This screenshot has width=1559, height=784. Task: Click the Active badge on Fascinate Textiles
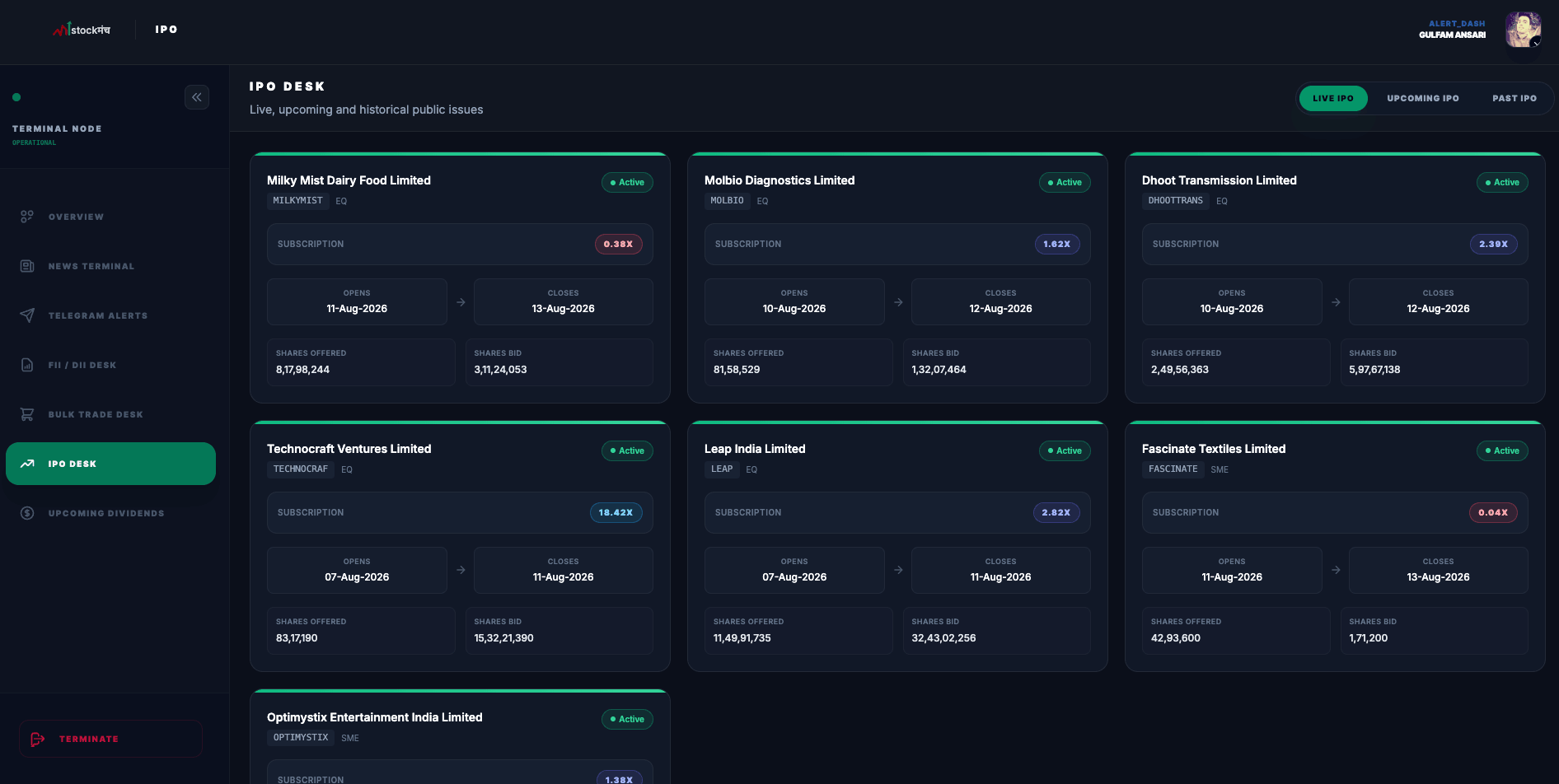pos(1502,450)
